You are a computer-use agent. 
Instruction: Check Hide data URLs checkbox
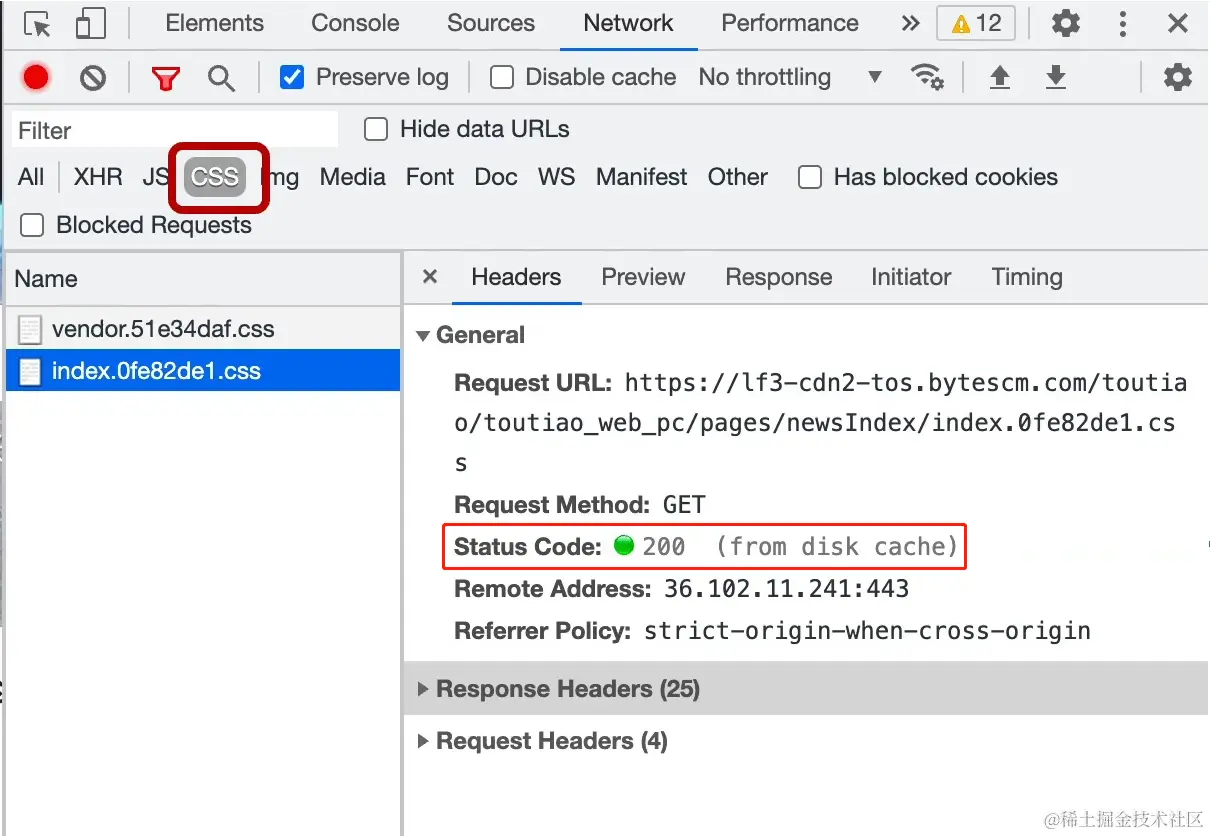click(x=376, y=129)
